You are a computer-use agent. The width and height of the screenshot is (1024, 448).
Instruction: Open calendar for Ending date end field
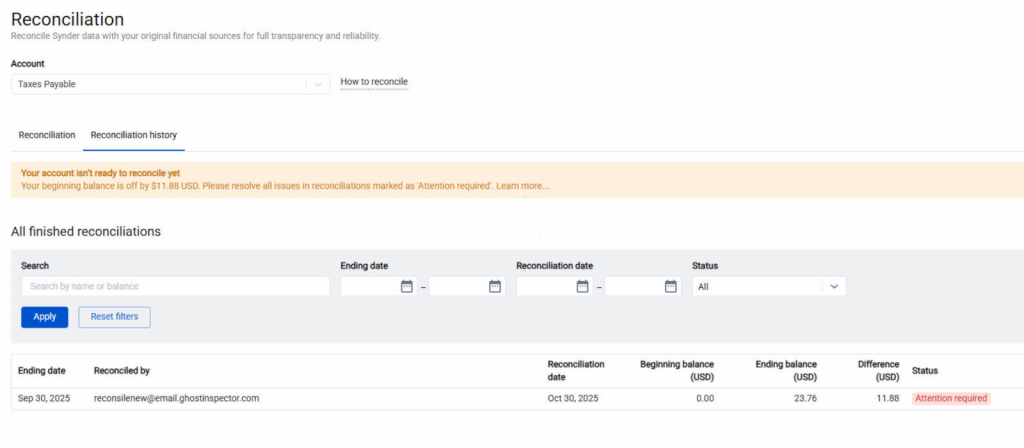[494, 286]
